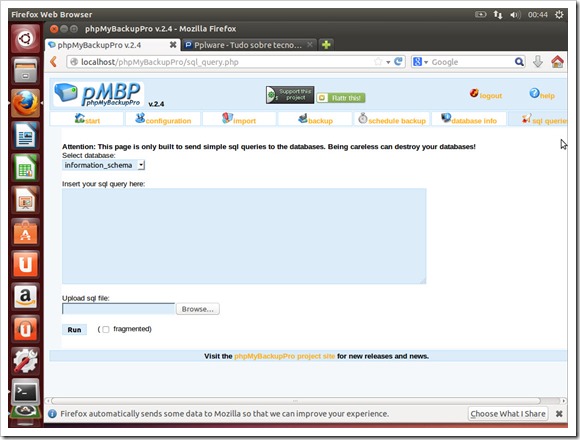Screen dimensions: 580x440
Task: Click the pMBP phpMyBackupPro logo
Action: (99, 94)
